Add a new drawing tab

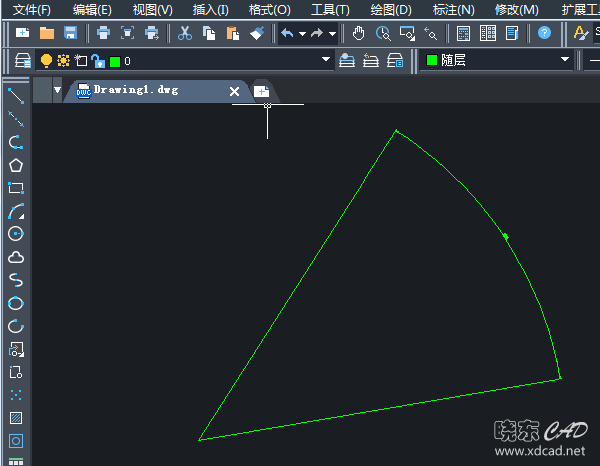point(261,91)
